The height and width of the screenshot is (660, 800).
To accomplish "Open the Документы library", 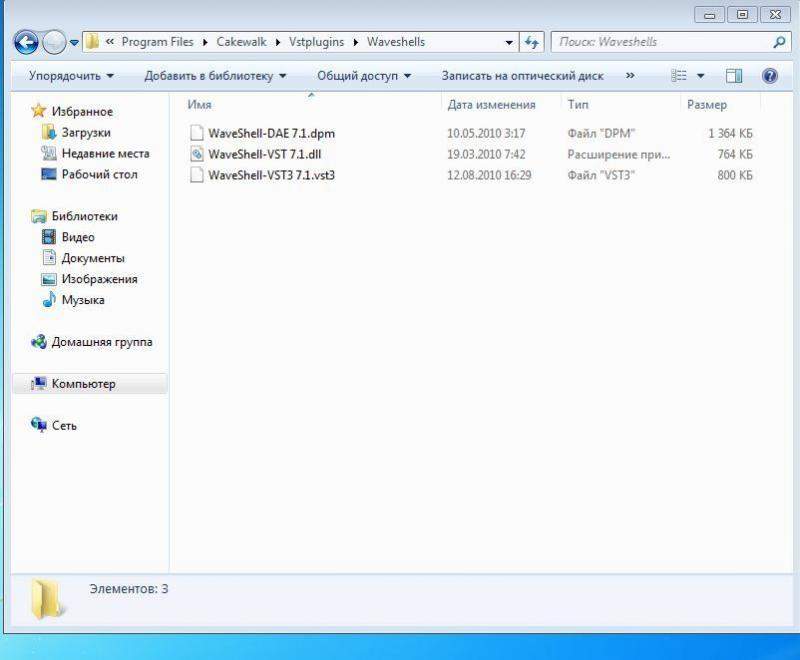I will [93, 258].
